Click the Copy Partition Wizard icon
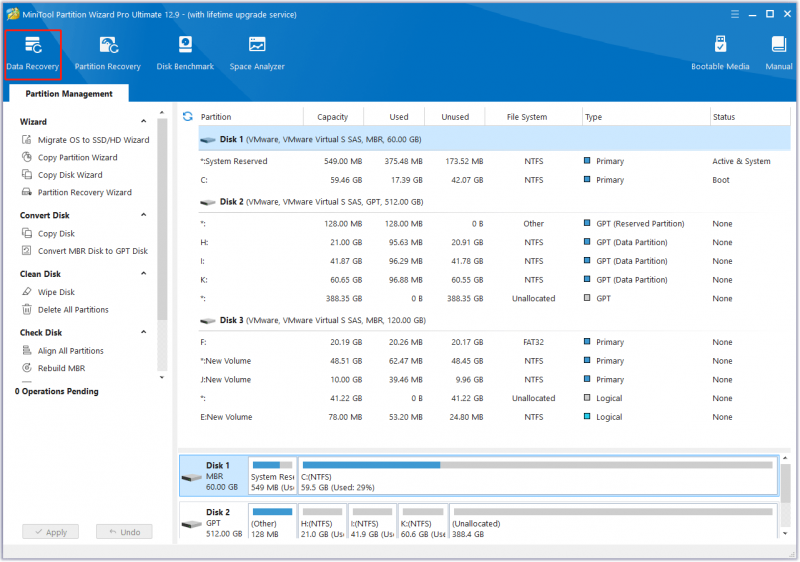Image resolution: width=800 pixels, height=562 pixels. [27, 157]
